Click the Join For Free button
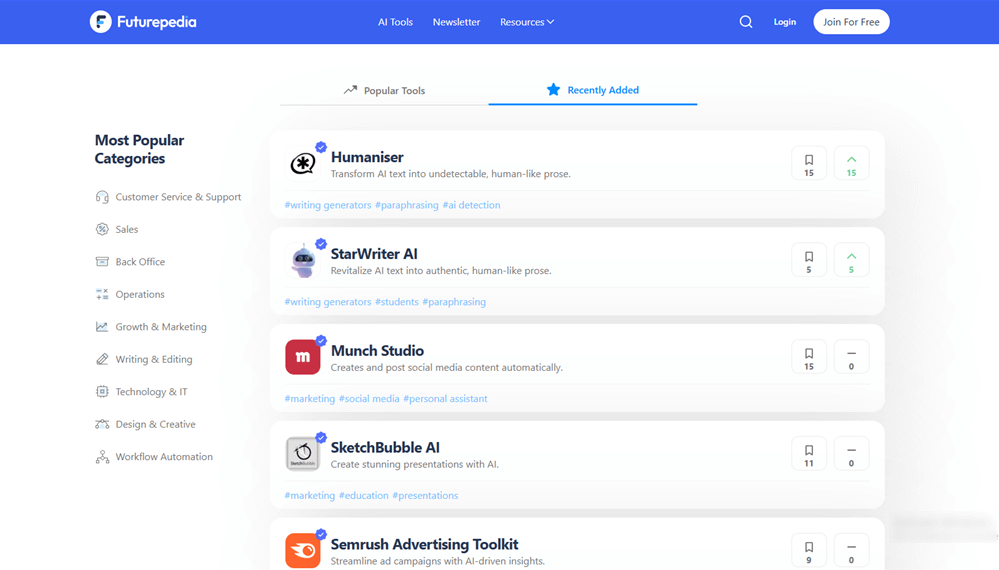 (851, 22)
